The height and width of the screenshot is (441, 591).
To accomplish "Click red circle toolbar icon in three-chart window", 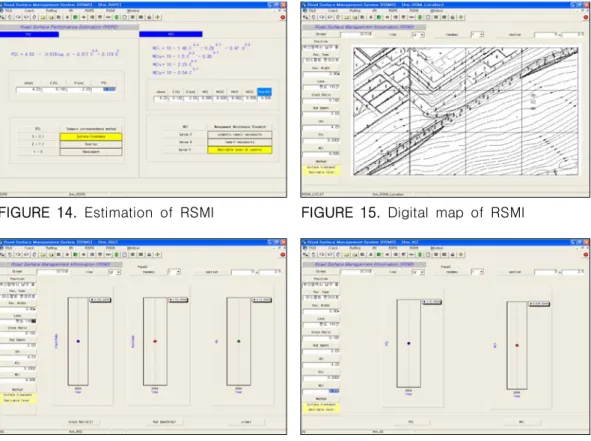I will coord(283,255).
